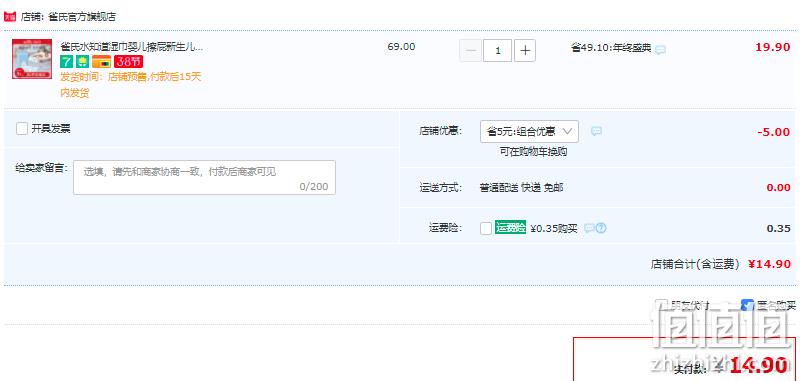Uncheck the 匿名购买 anonymous purchase checkbox
Screen dimensions: 800x381
[x=747, y=306]
